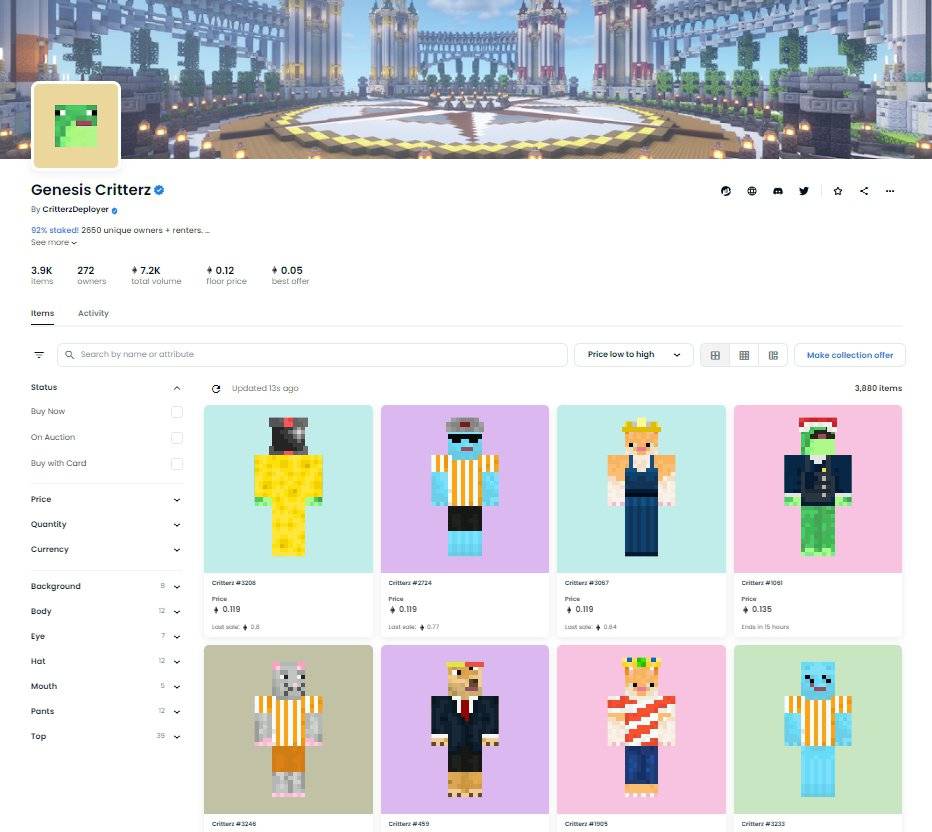
Task: Click the website globe icon
Action: pos(752,191)
